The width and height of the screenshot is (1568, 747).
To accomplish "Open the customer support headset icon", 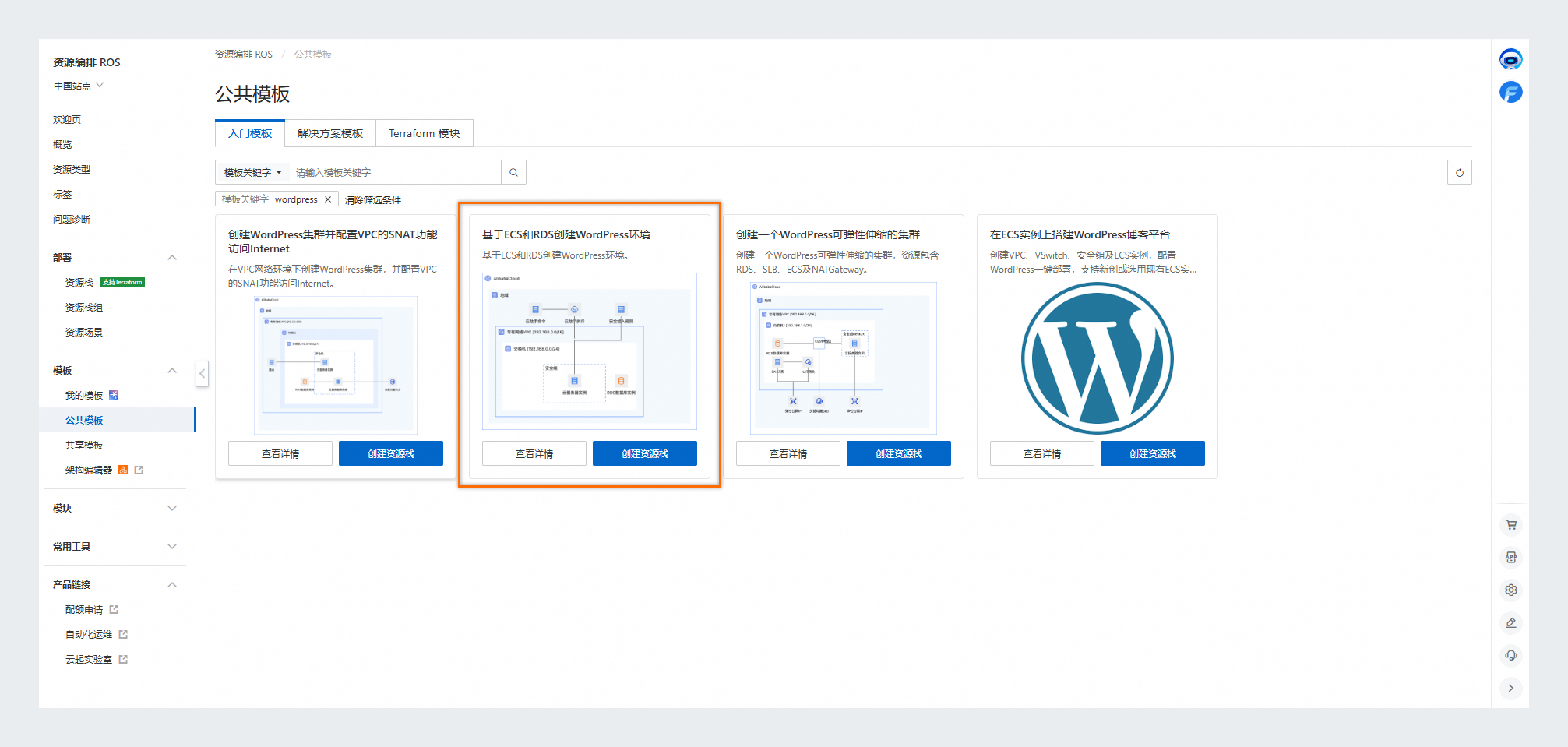I will 1510,655.
